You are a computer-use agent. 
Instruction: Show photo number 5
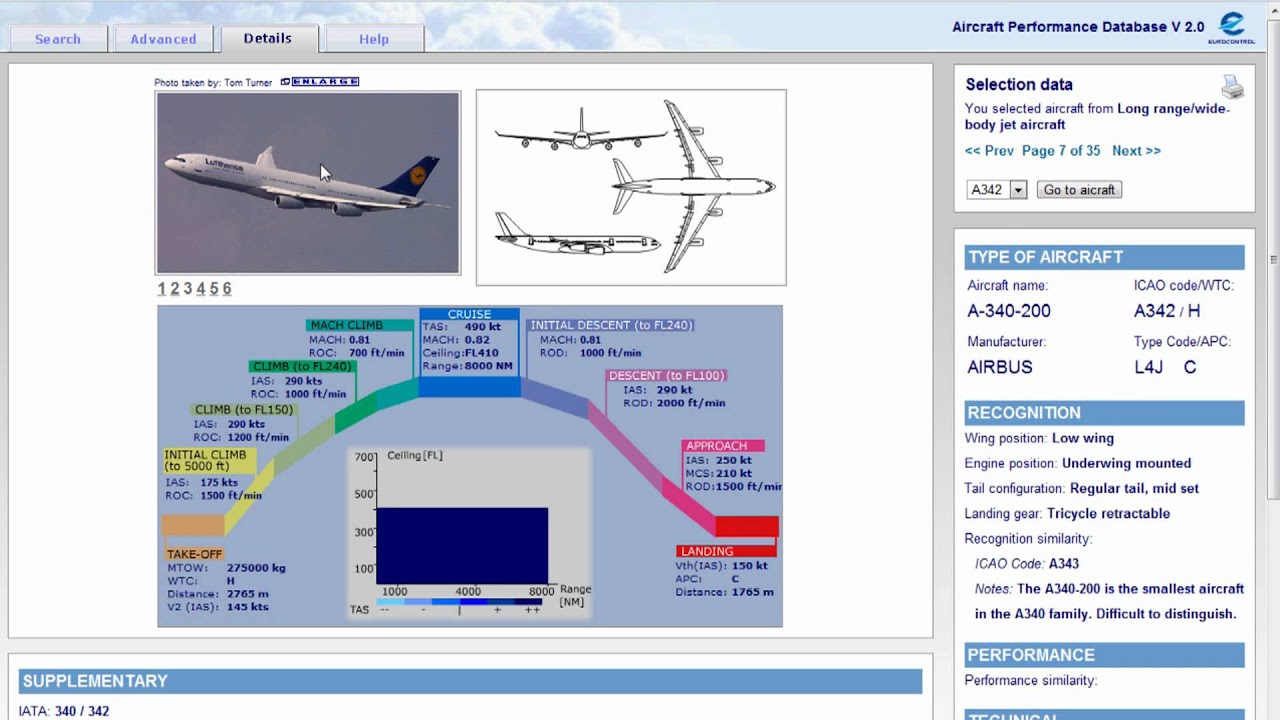tap(213, 289)
